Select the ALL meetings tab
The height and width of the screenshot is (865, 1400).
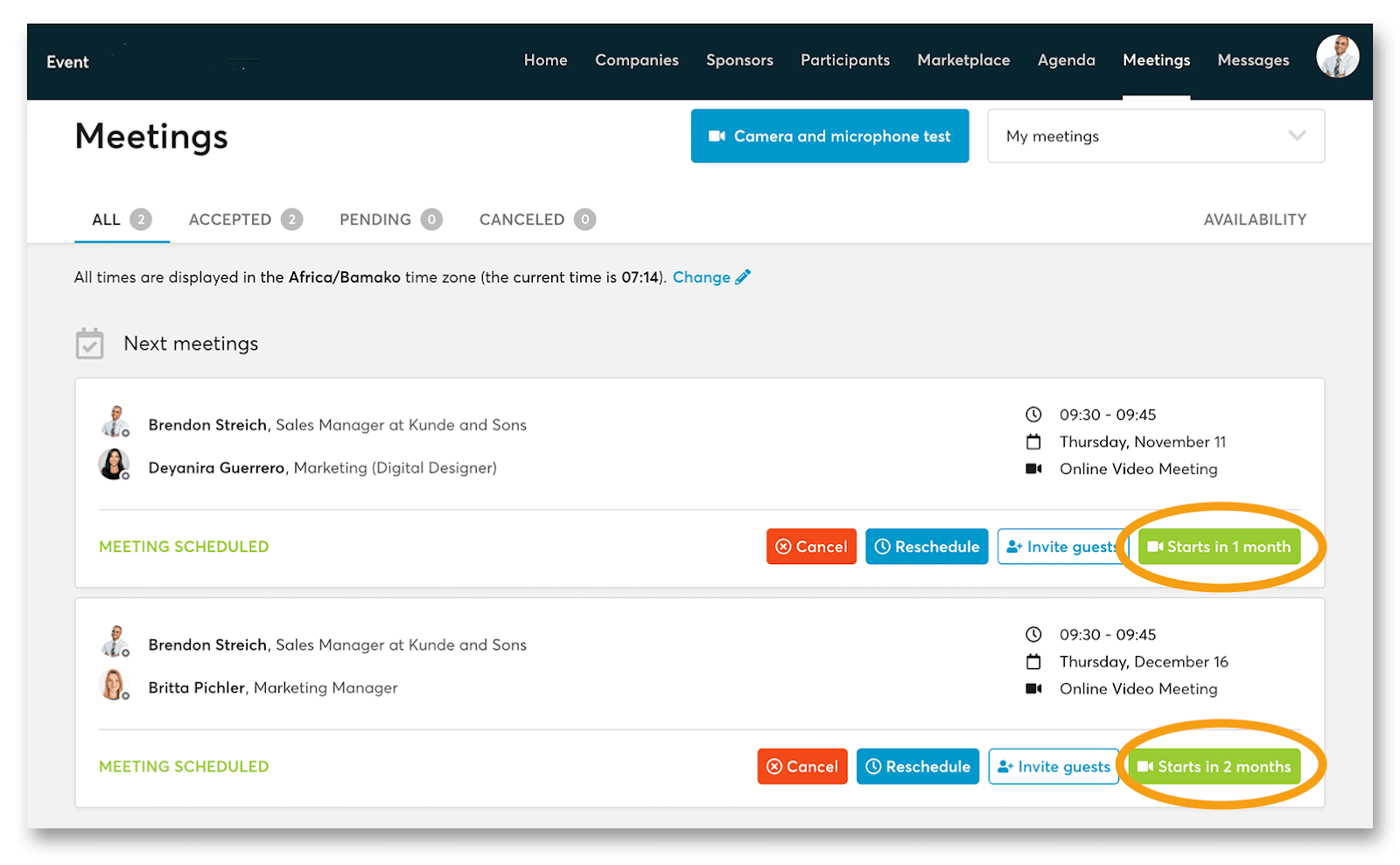(122, 220)
